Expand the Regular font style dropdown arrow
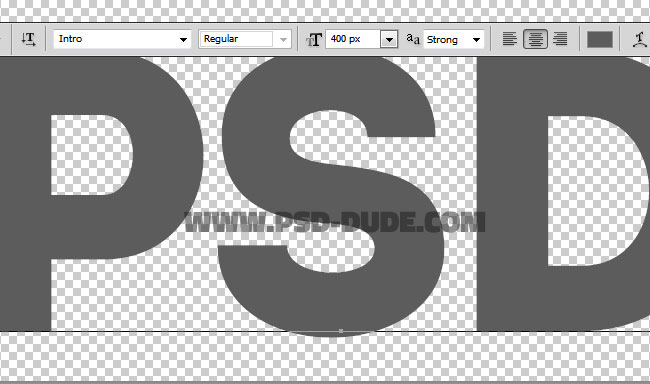The height and width of the screenshot is (384, 650). tap(283, 40)
